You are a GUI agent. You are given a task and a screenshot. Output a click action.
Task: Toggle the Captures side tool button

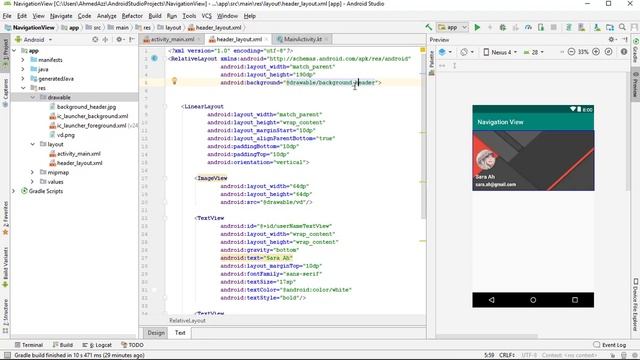tap(5, 93)
